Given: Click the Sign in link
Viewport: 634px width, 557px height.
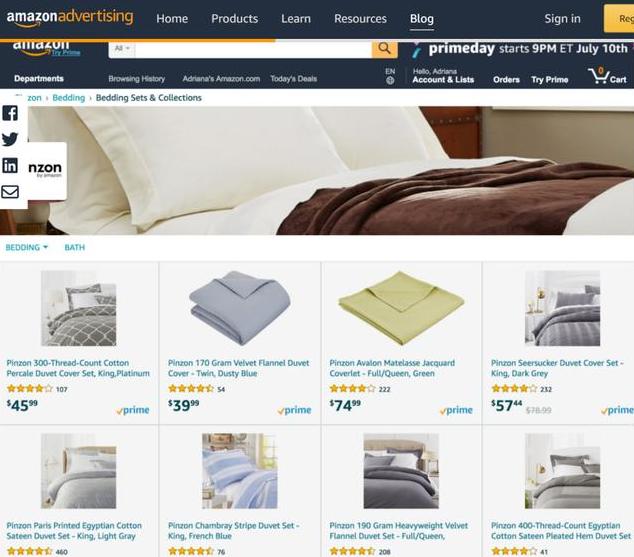Looking at the screenshot, I should pos(562,19).
